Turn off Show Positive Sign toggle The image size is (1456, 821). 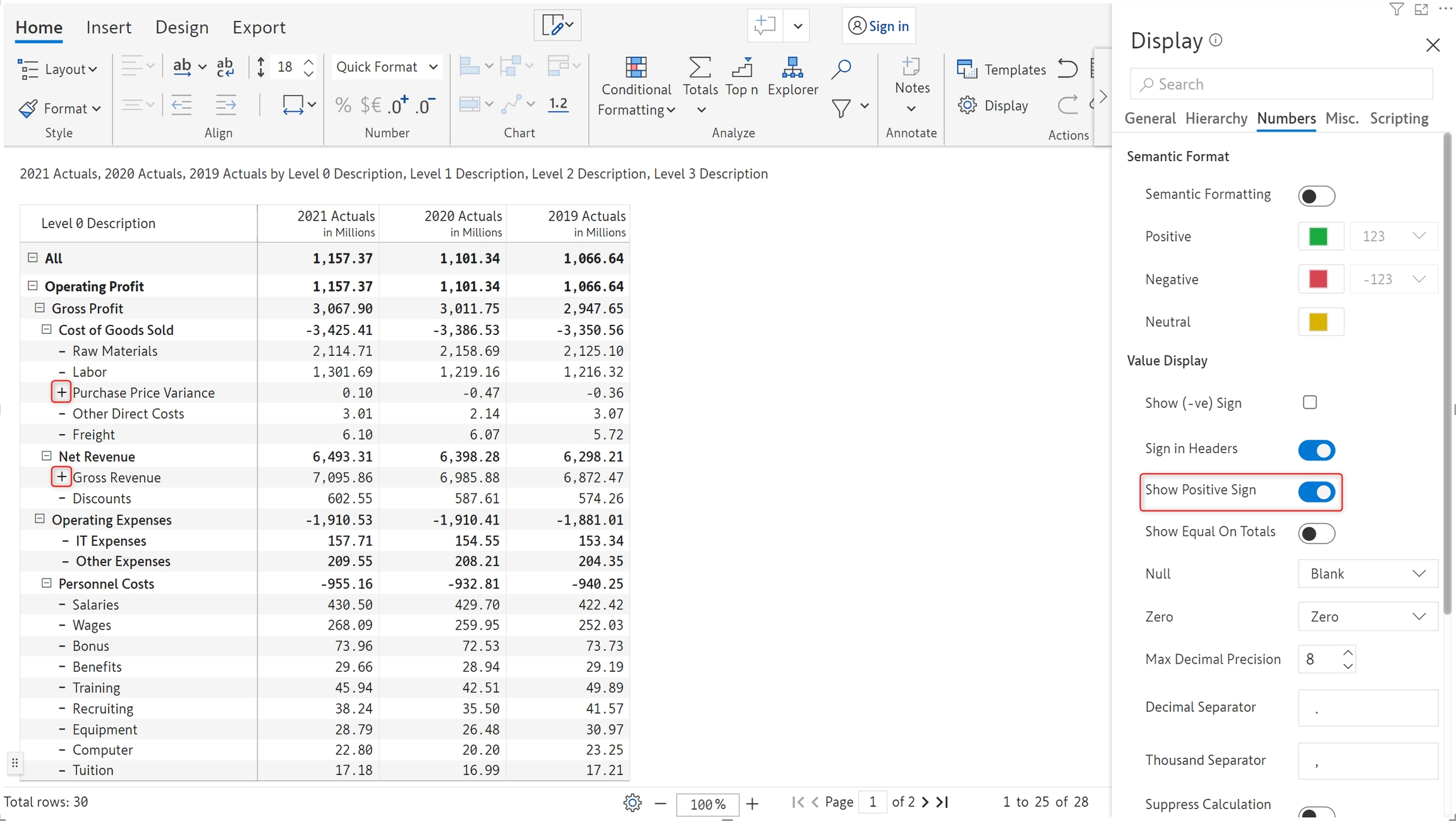(1316, 492)
